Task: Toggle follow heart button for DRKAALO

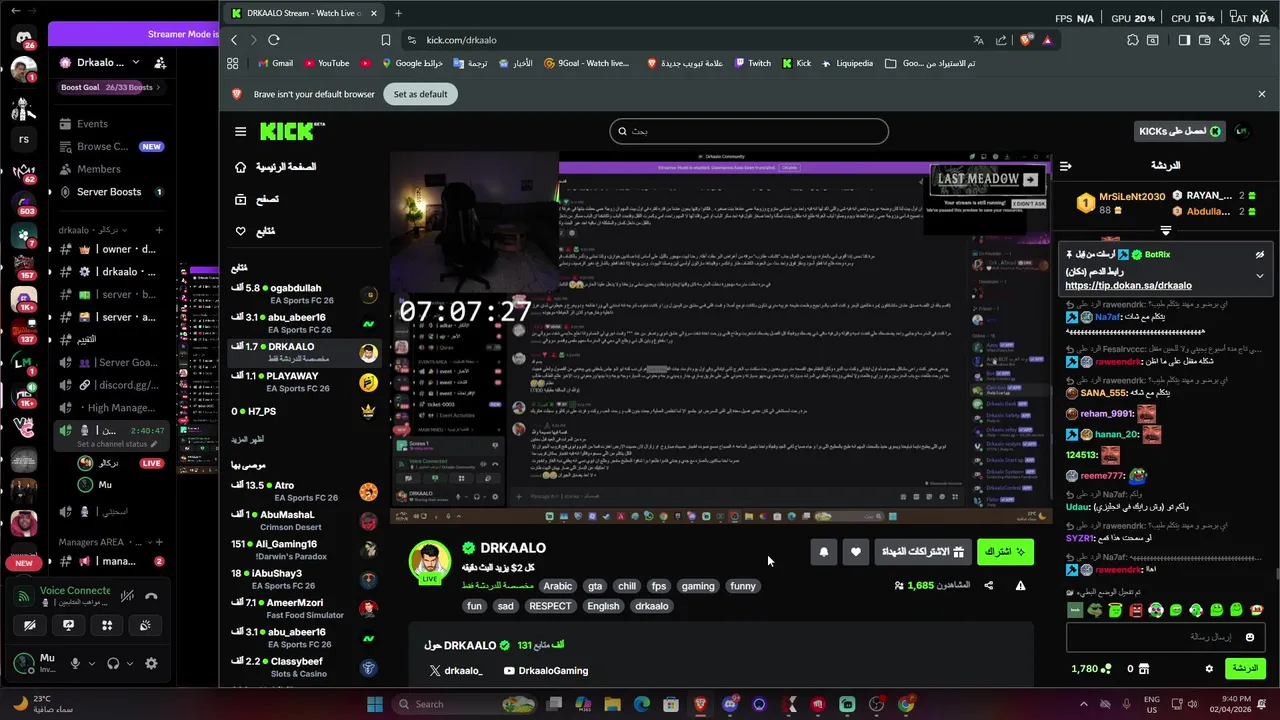Action: pyautogui.click(x=856, y=551)
